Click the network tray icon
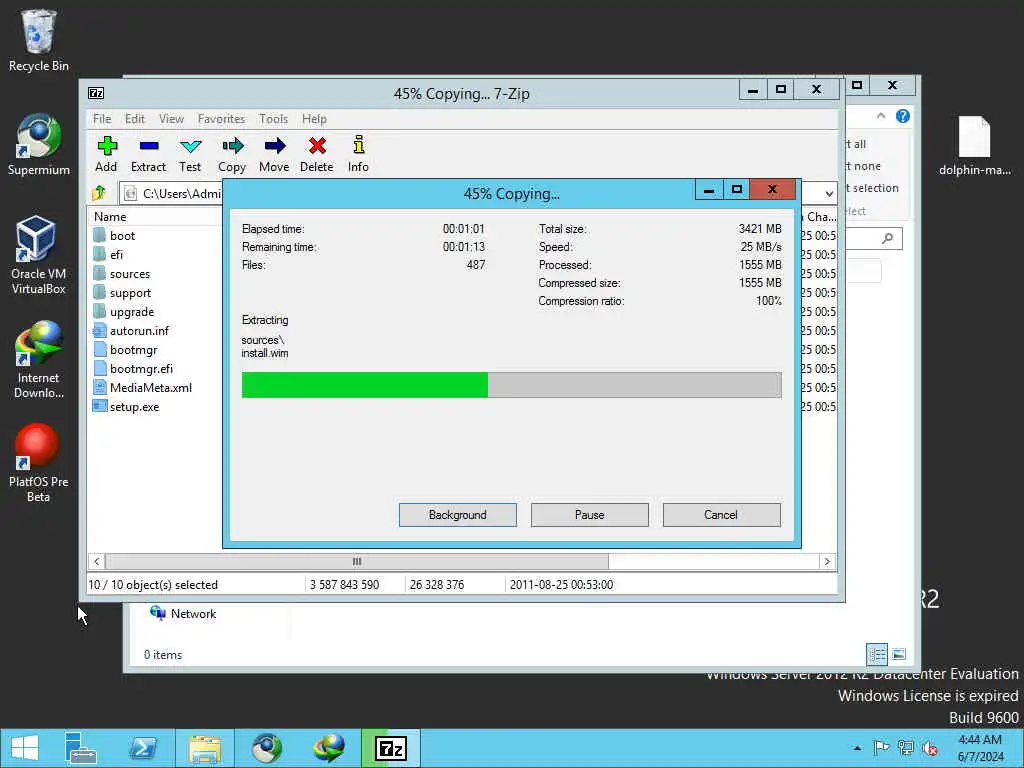 [906, 748]
